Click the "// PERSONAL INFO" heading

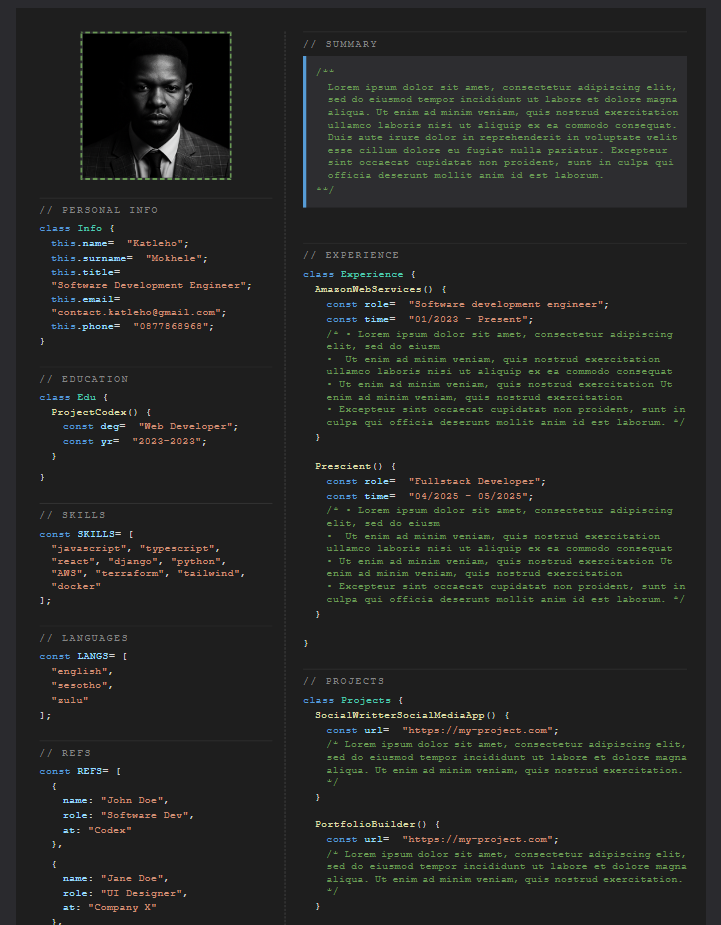click(99, 210)
